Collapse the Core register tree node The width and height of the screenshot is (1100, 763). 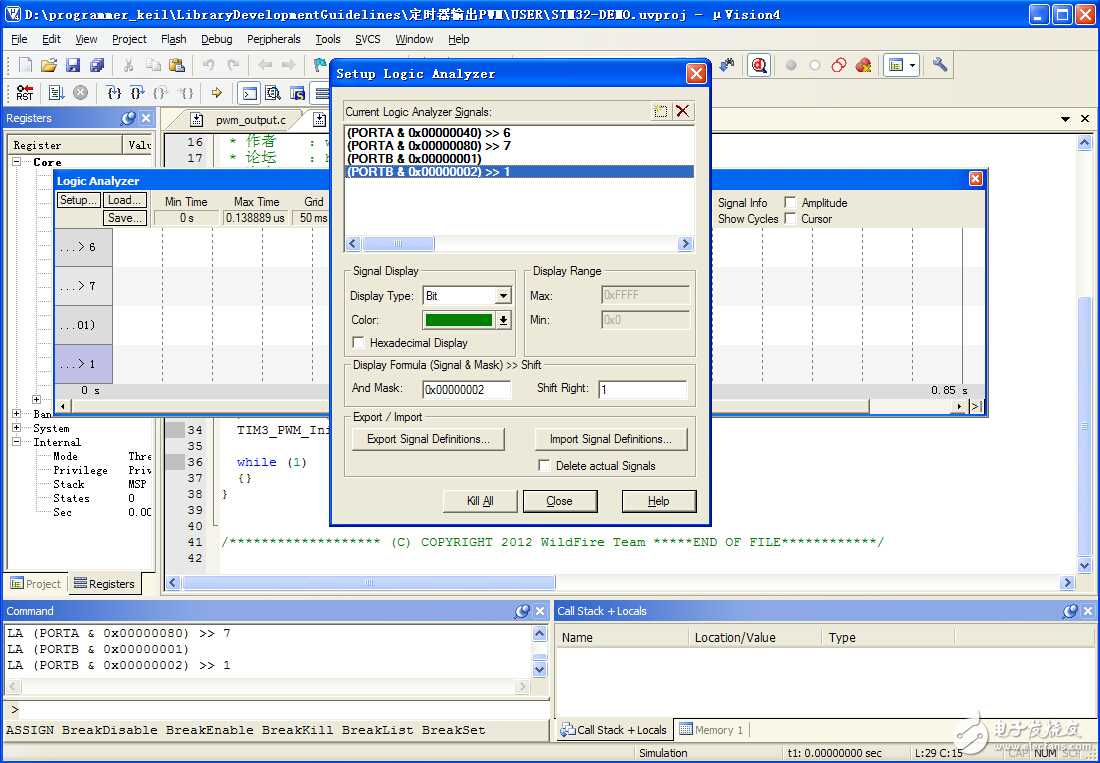click(x=18, y=162)
